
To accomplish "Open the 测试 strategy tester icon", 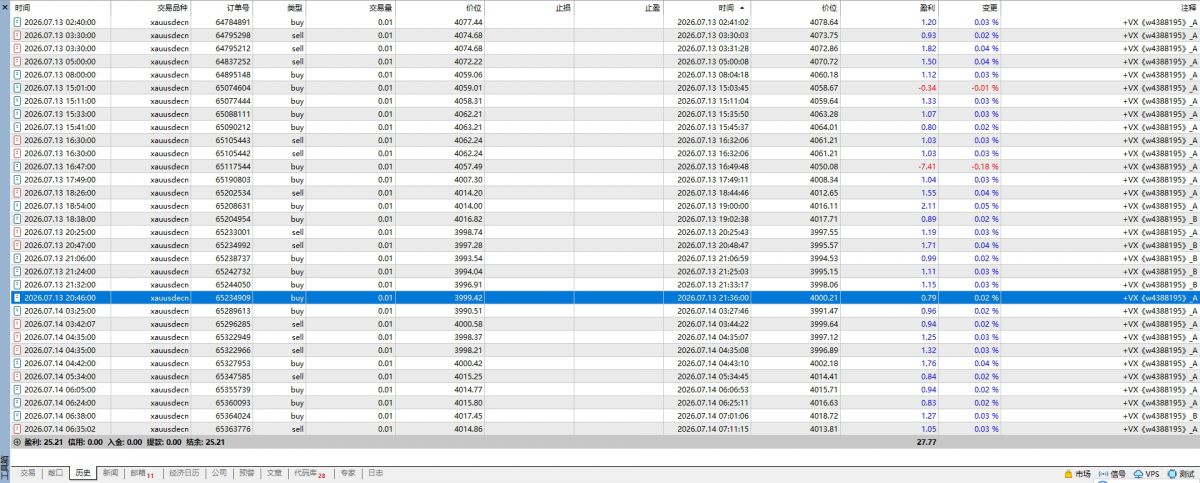I will [1173, 474].
